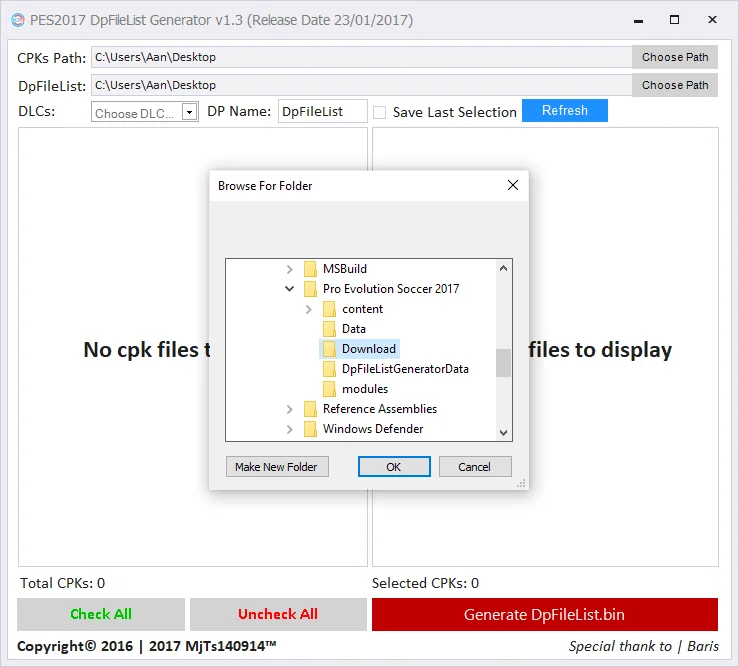Expand the Reference Assemblies node

click(289, 409)
